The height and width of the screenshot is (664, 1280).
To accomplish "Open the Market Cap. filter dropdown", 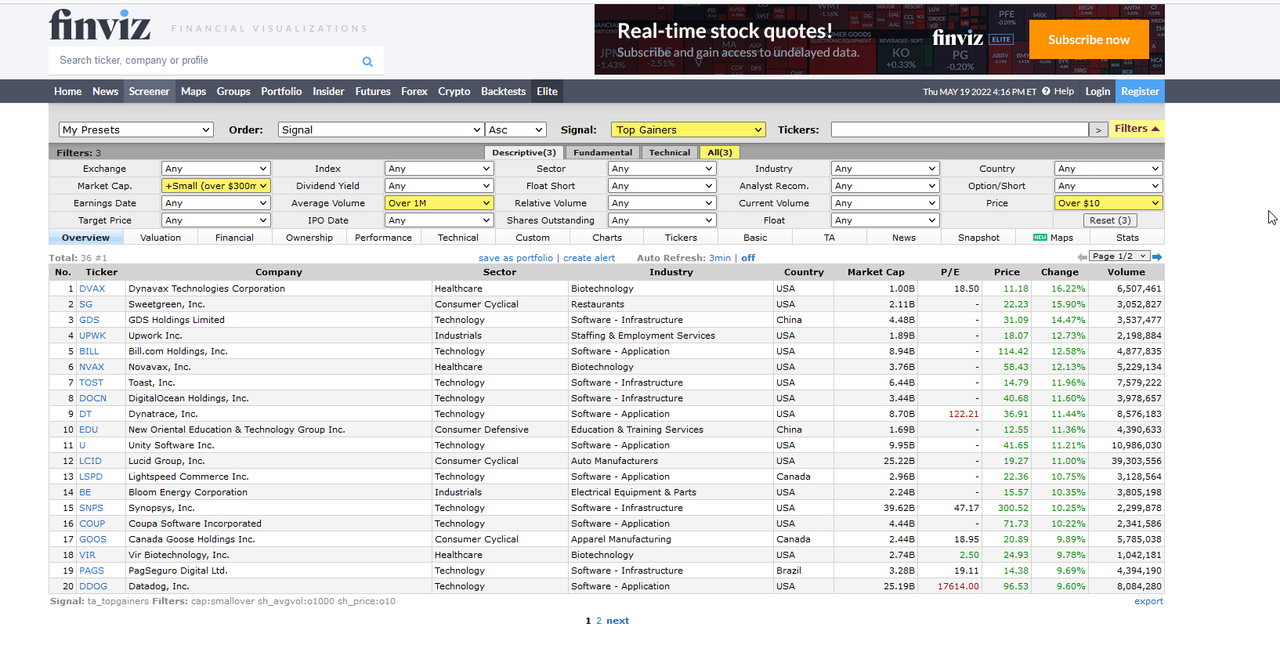I will (216, 186).
